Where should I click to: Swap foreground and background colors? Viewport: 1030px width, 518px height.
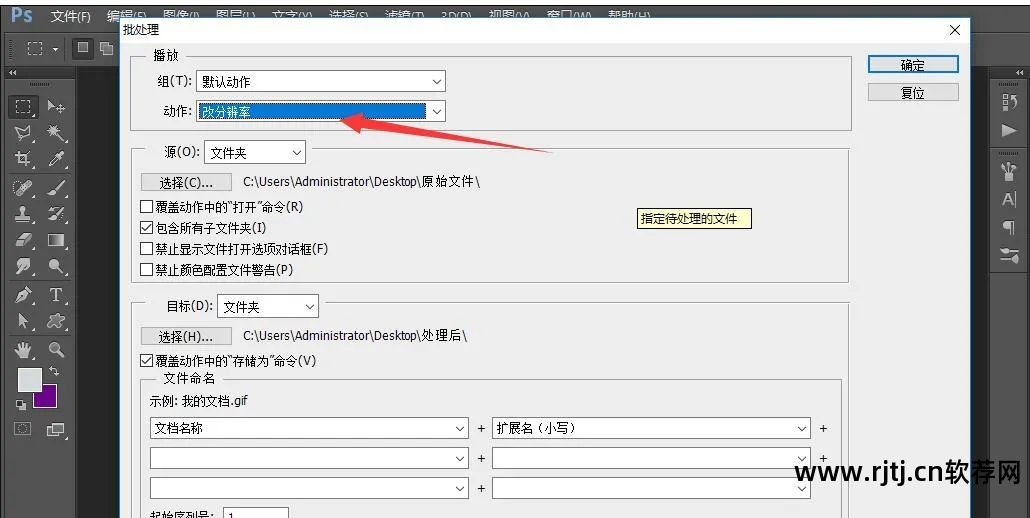point(54,372)
